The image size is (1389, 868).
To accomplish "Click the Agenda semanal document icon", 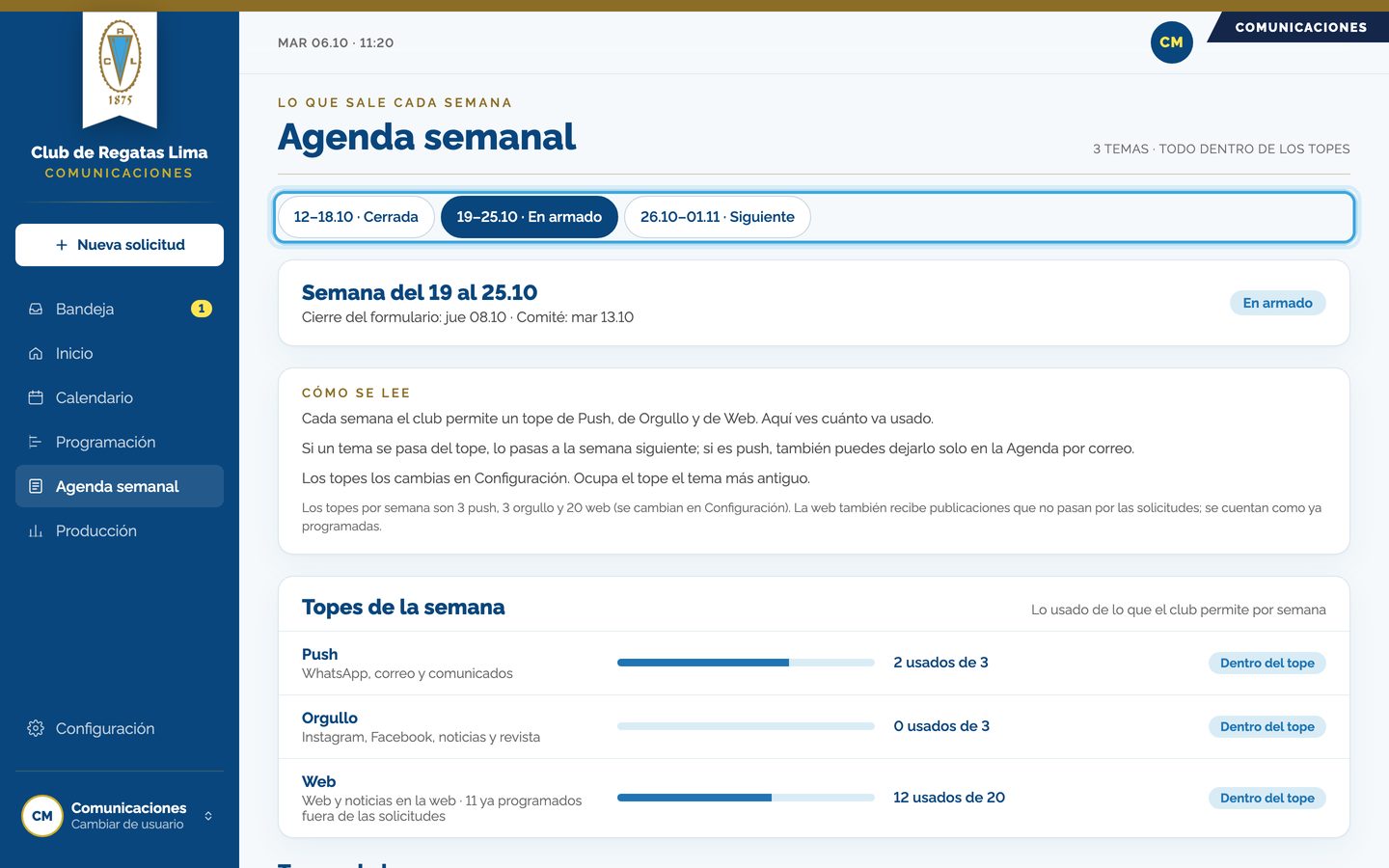I will [x=36, y=486].
